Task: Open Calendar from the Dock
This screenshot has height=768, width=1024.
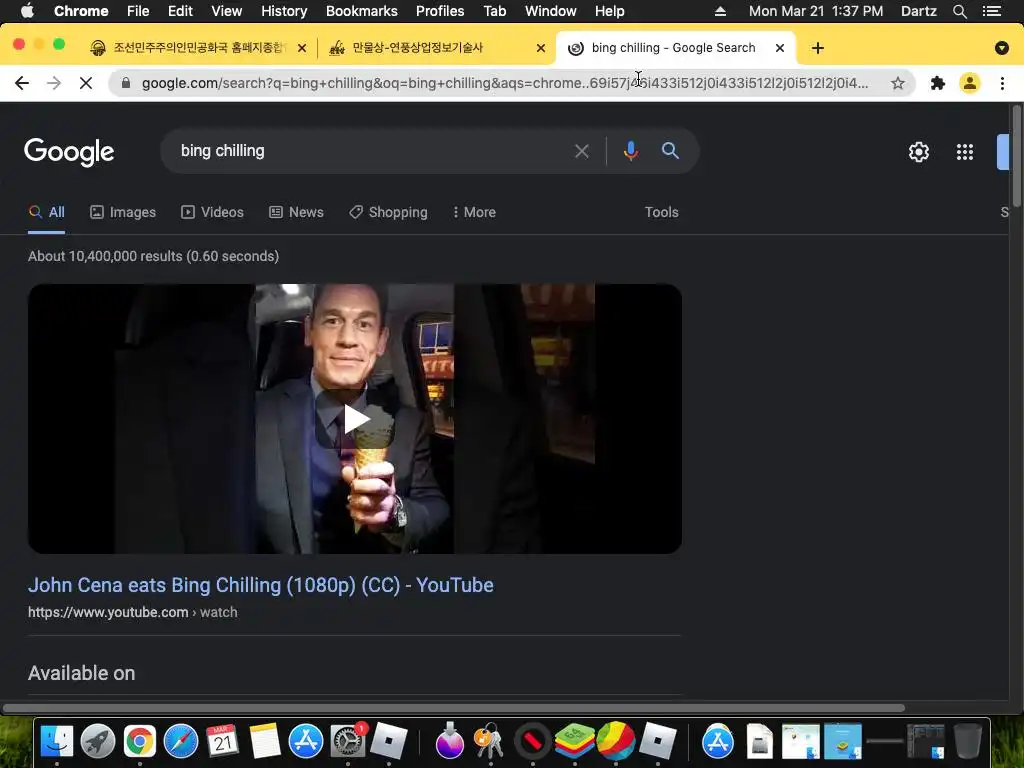Action: [x=223, y=741]
